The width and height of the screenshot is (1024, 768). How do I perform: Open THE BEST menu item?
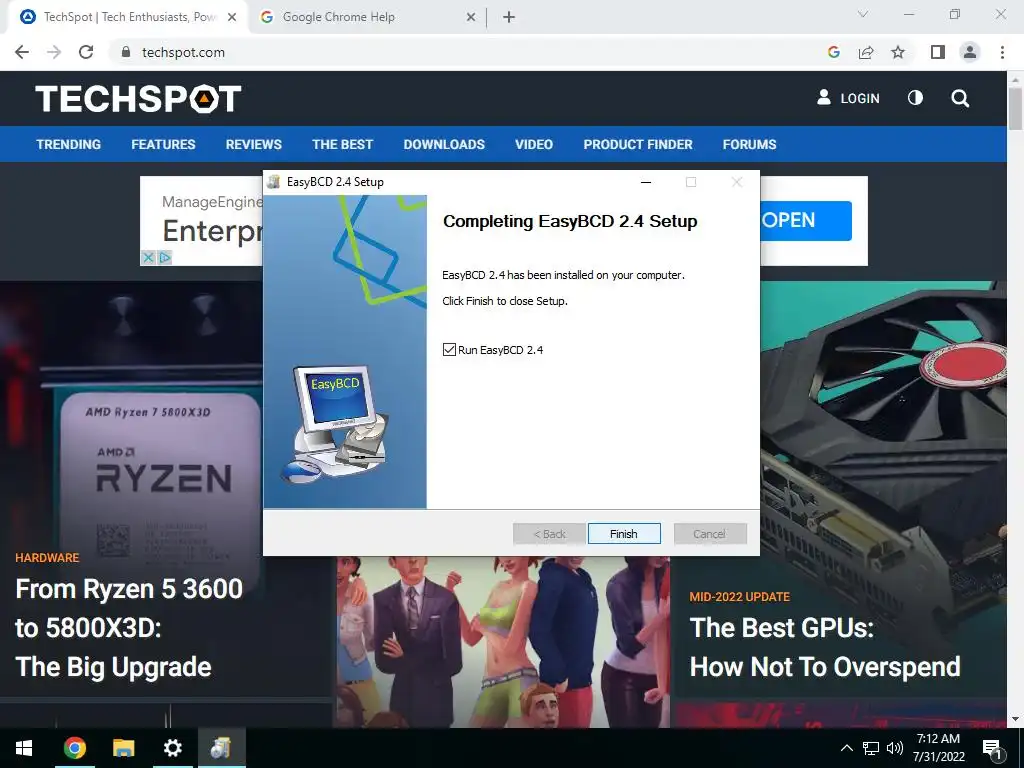click(x=342, y=144)
